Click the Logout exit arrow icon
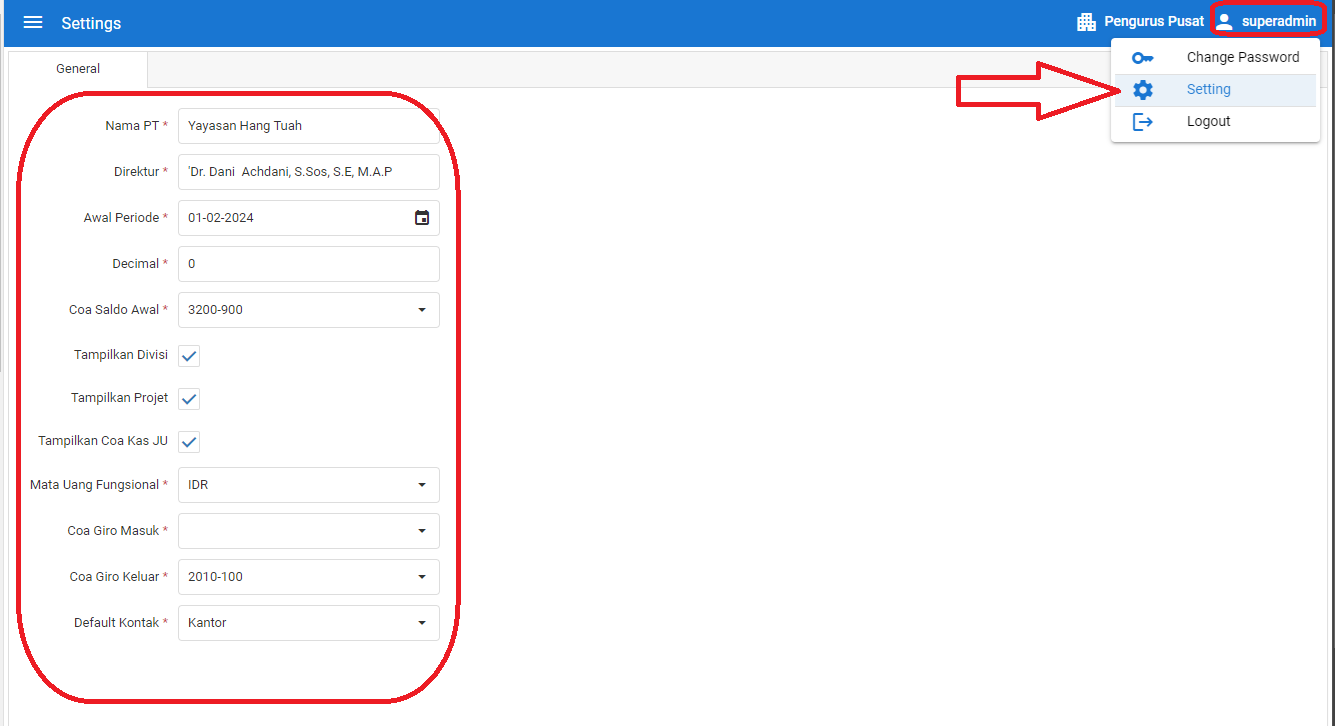The image size is (1335, 727). 1142,122
